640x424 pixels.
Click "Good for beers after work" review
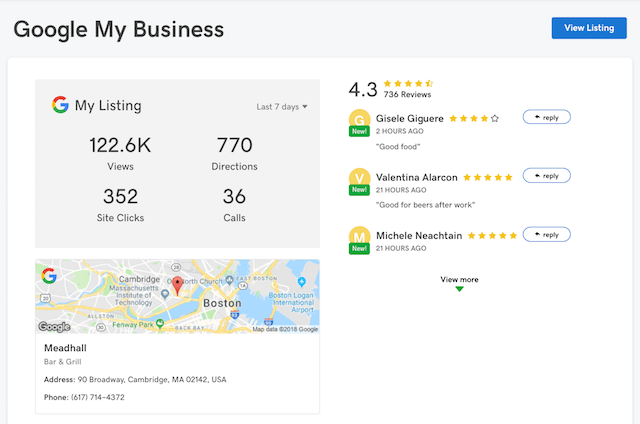click(425, 205)
